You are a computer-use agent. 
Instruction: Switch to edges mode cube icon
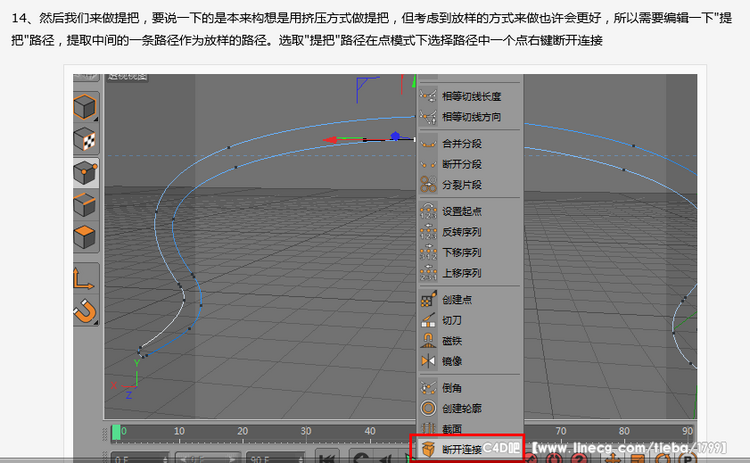pos(85,205)
